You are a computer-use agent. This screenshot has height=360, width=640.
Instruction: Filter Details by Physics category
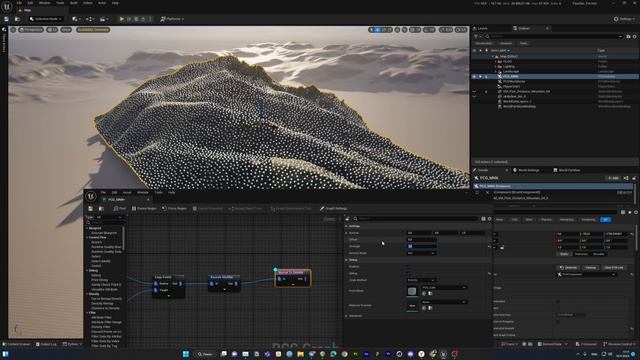tap(546, 220)
